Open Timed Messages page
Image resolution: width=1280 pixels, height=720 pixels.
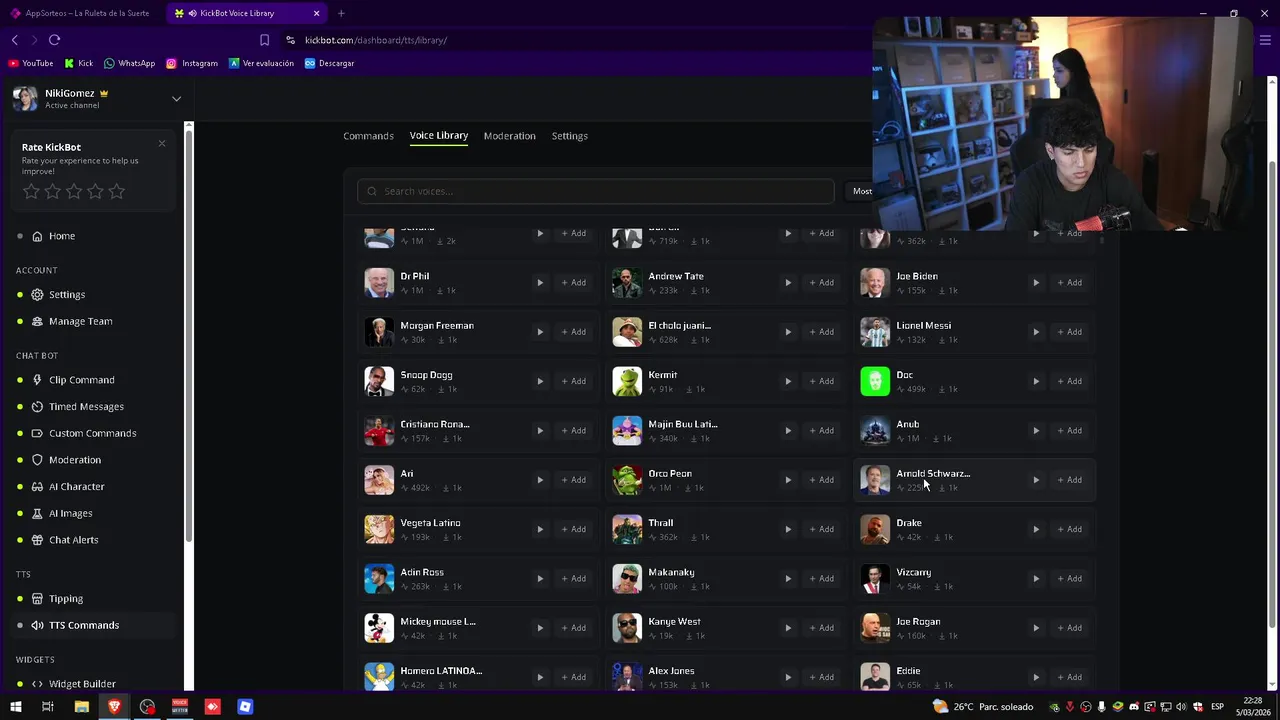coord(86,407)
